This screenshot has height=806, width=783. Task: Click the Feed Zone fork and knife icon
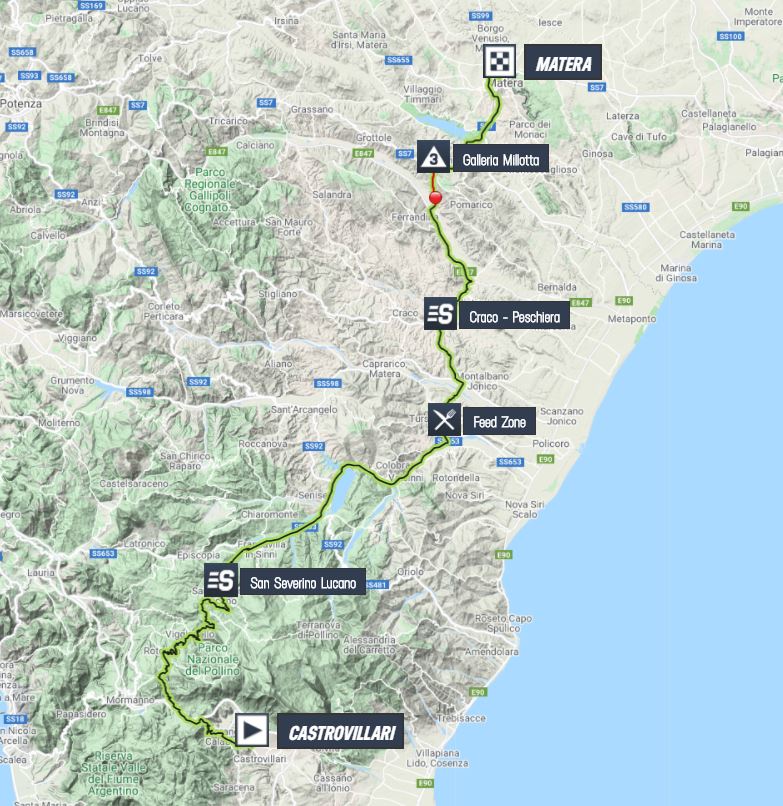click(444, 419)
